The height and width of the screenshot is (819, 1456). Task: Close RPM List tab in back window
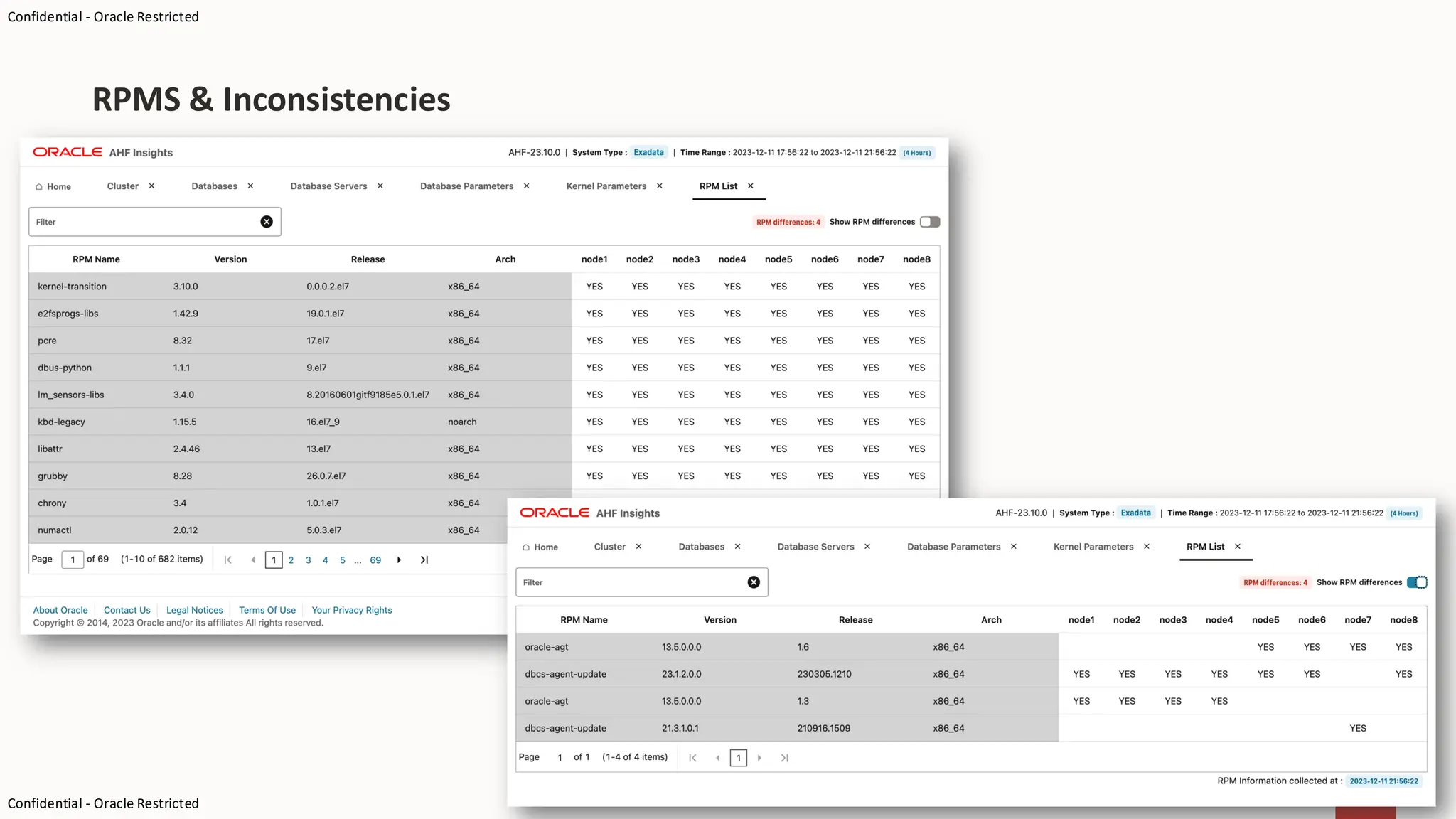coord(751,186)
